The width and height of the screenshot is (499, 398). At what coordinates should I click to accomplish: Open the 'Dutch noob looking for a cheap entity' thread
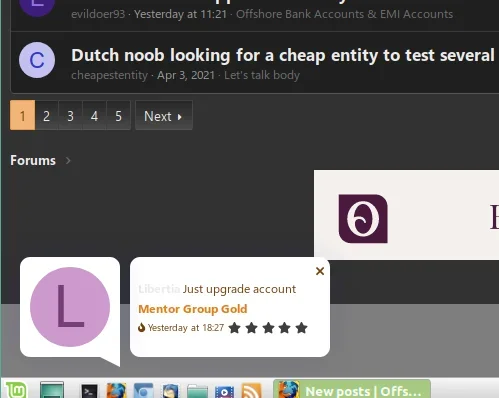coord(283,55)
